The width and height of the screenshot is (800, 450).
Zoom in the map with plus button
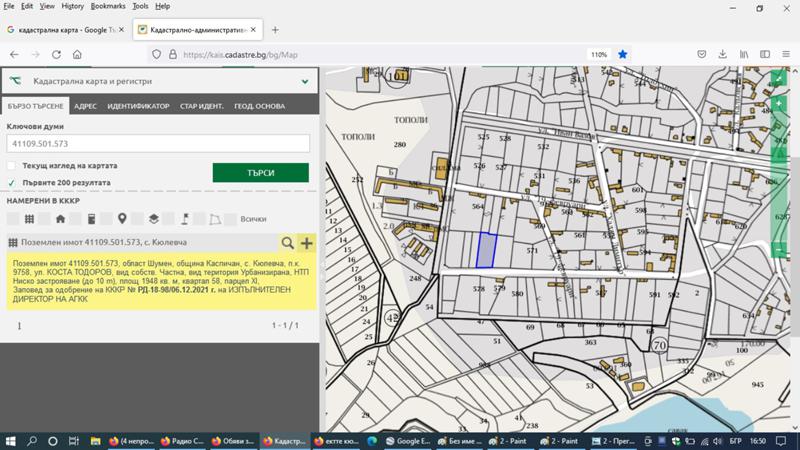(779, 104)
